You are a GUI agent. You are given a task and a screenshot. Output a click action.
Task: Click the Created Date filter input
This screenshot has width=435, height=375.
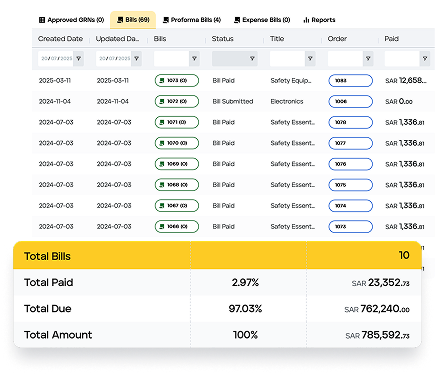click(56, 58)
